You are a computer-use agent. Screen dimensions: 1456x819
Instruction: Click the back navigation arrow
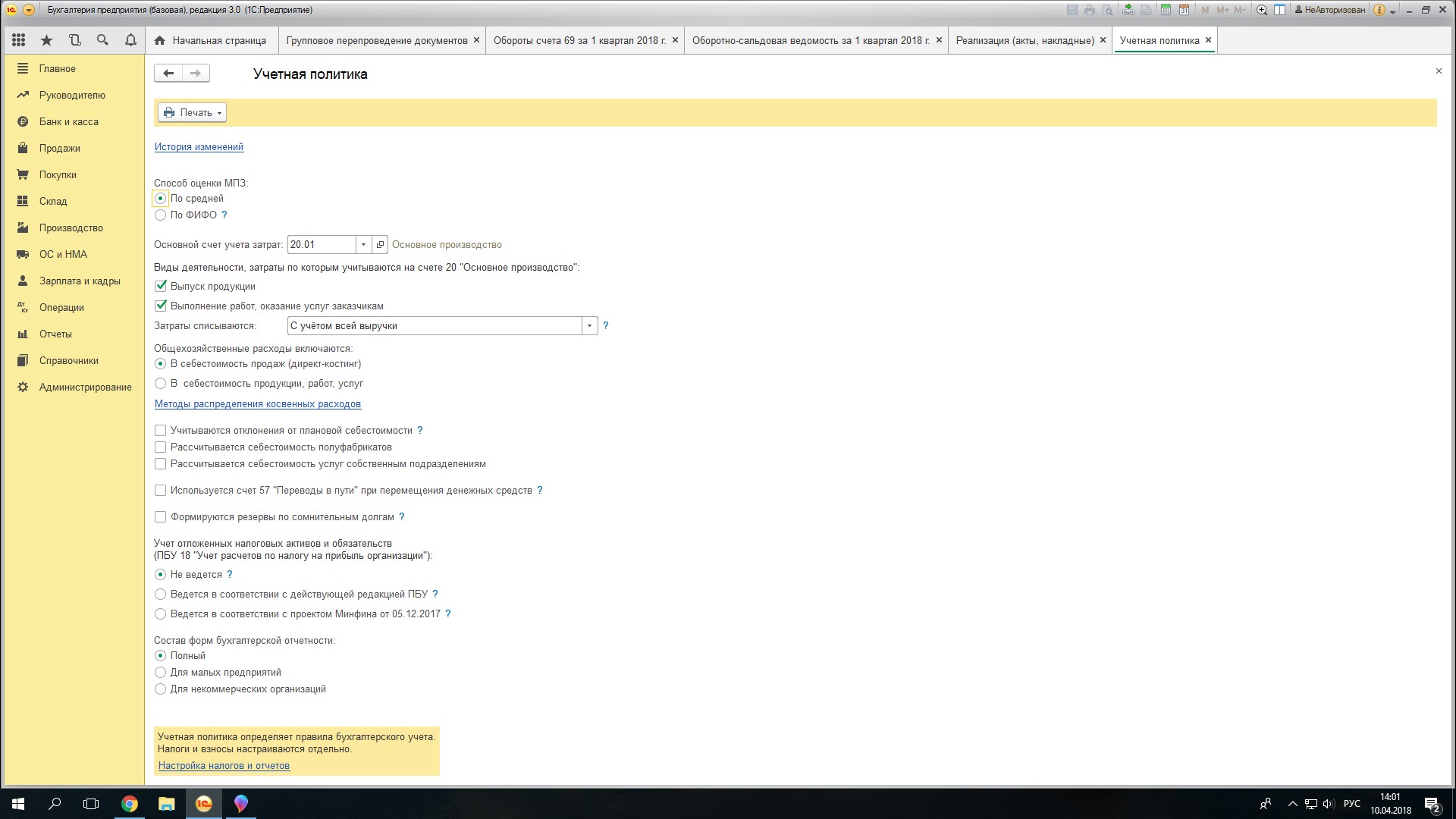tap(168, 73)
